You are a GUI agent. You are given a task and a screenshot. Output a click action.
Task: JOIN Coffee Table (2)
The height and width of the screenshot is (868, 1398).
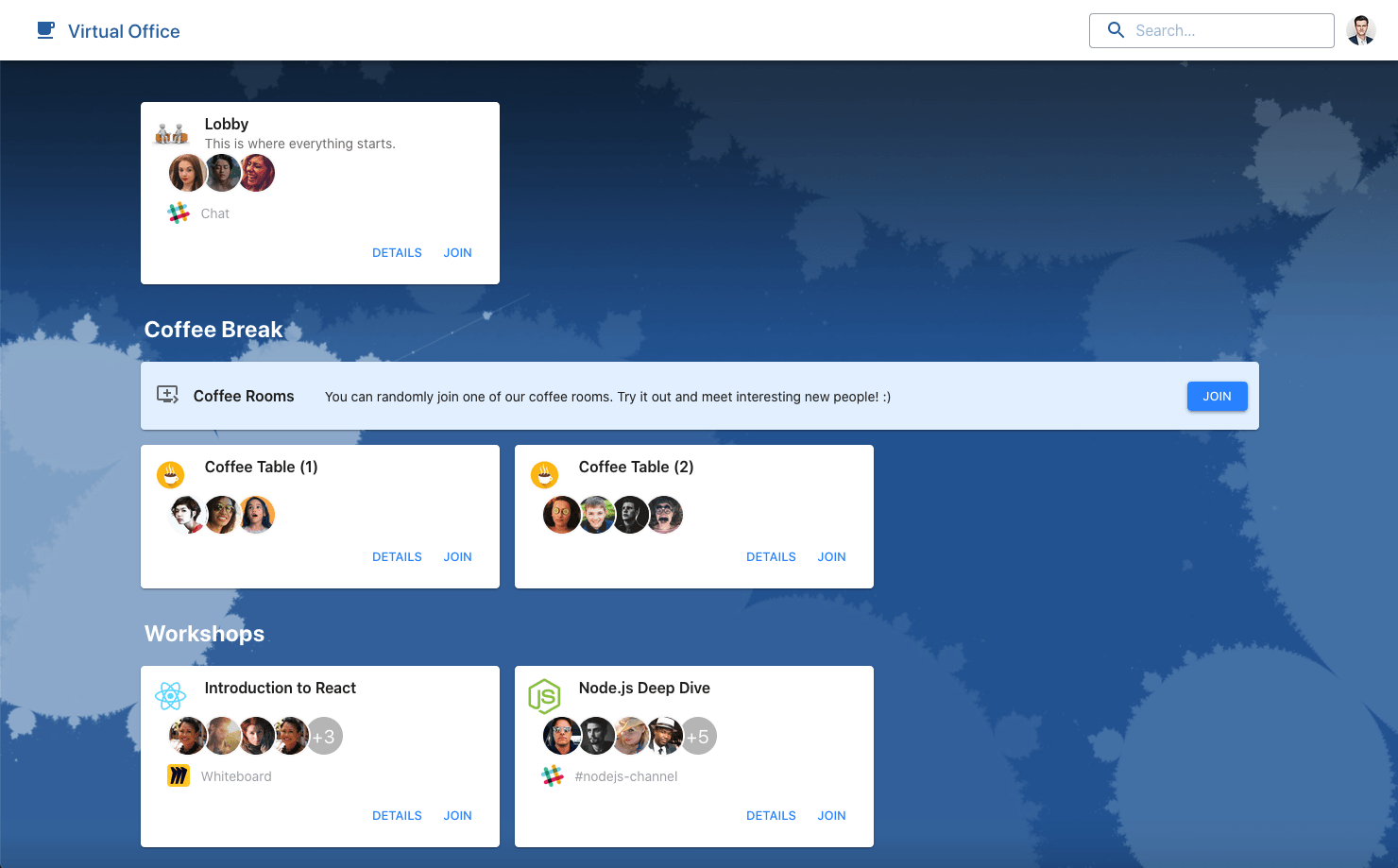pyautogui.click(x=831, y=557)
